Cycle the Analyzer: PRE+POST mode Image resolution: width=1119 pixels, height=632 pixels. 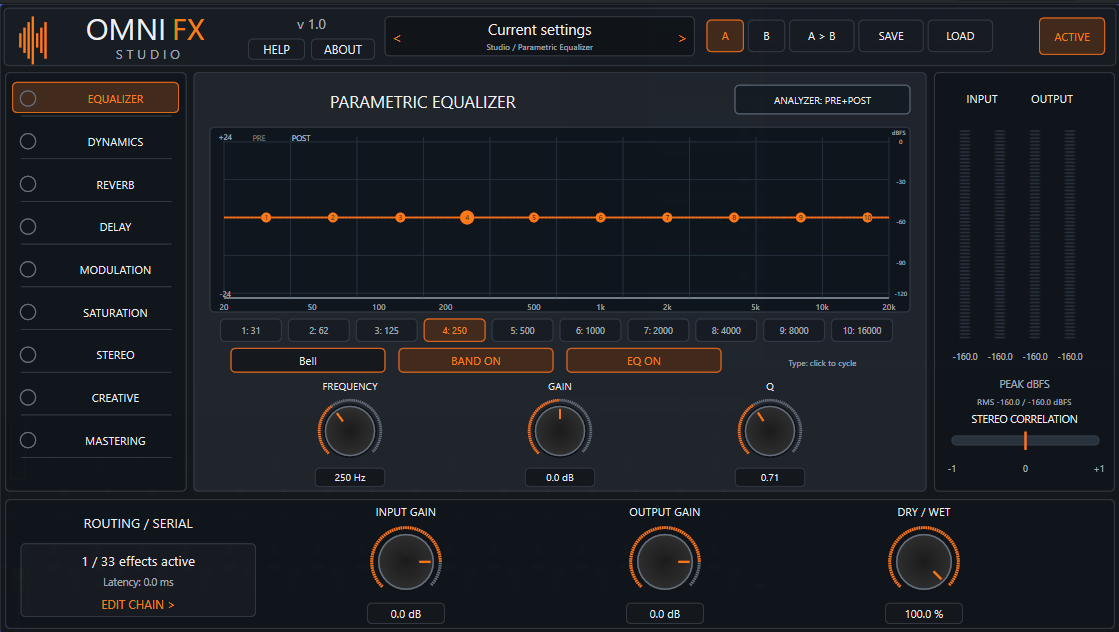pyautogui.click(x=822, y=100)
